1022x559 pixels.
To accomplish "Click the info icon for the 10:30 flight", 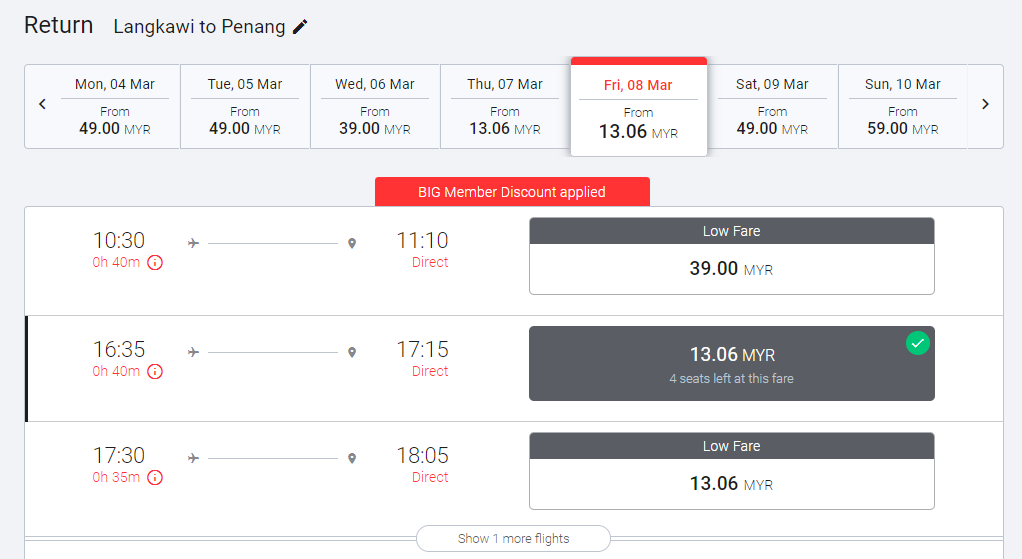I will (155, 263).
